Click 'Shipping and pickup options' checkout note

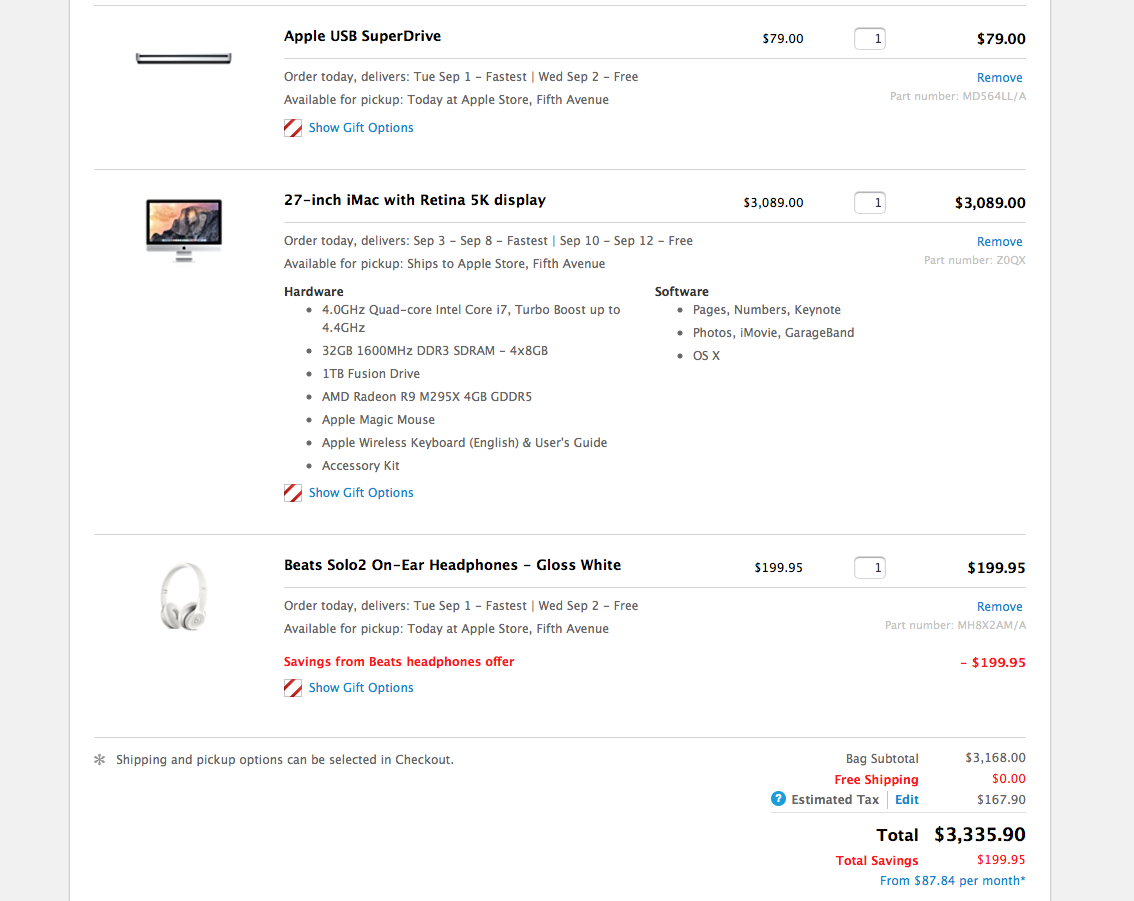285,760
